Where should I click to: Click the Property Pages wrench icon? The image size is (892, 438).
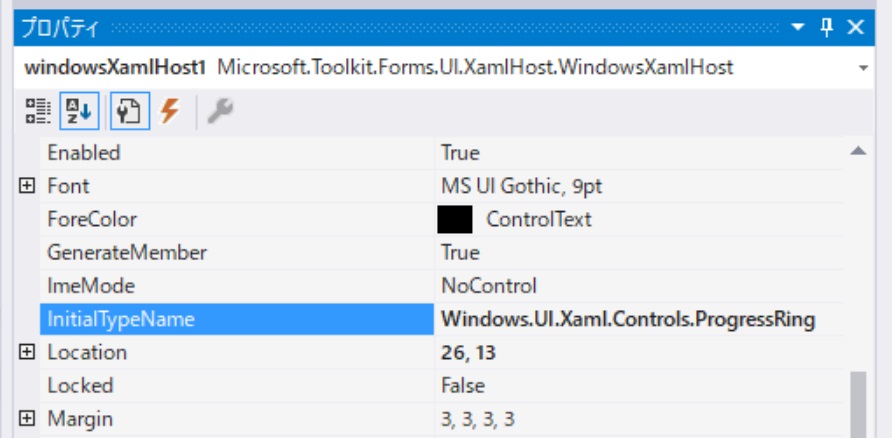(x=220, y=113)
